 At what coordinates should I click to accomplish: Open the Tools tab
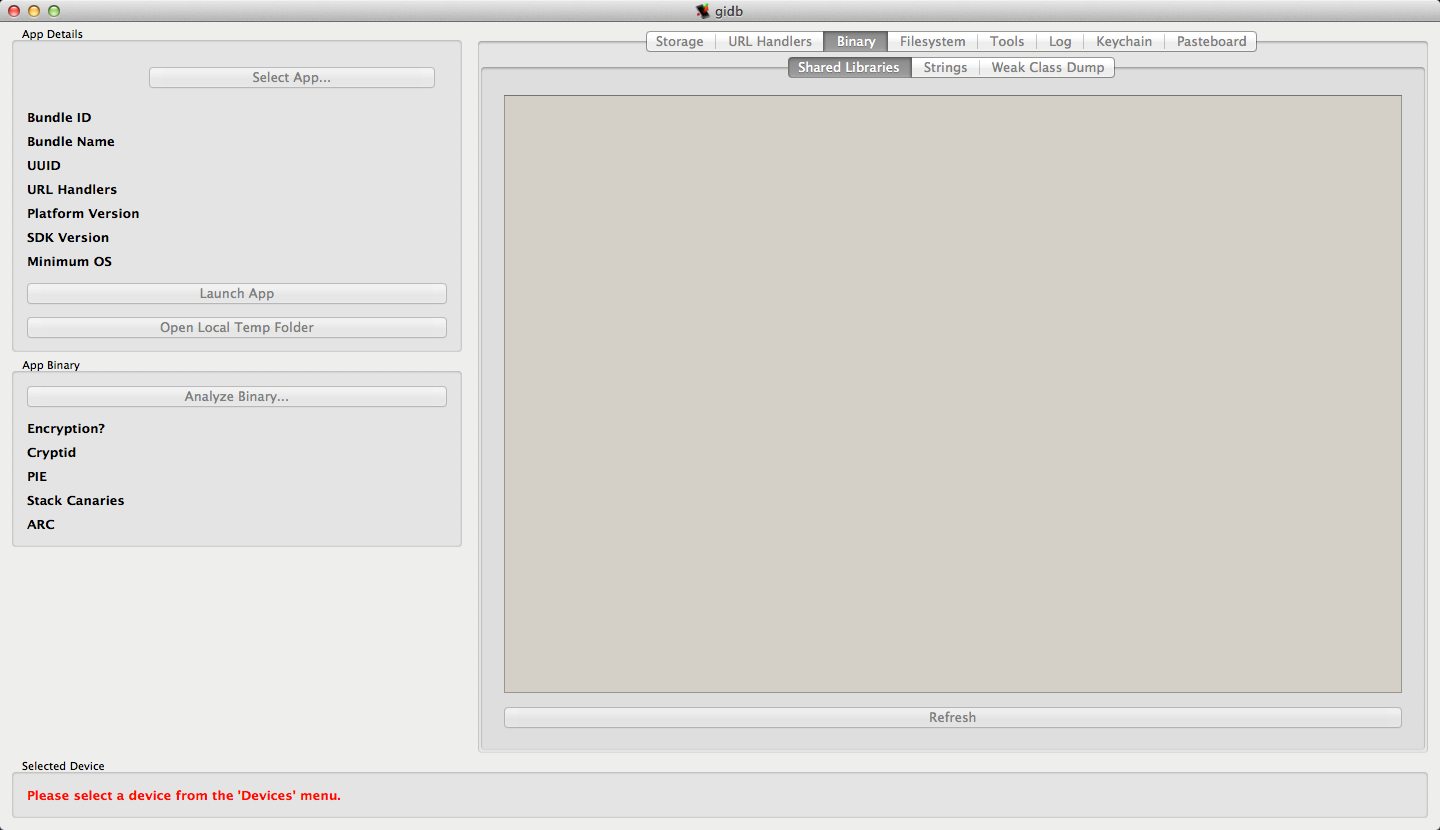[x=1006, y=41]
